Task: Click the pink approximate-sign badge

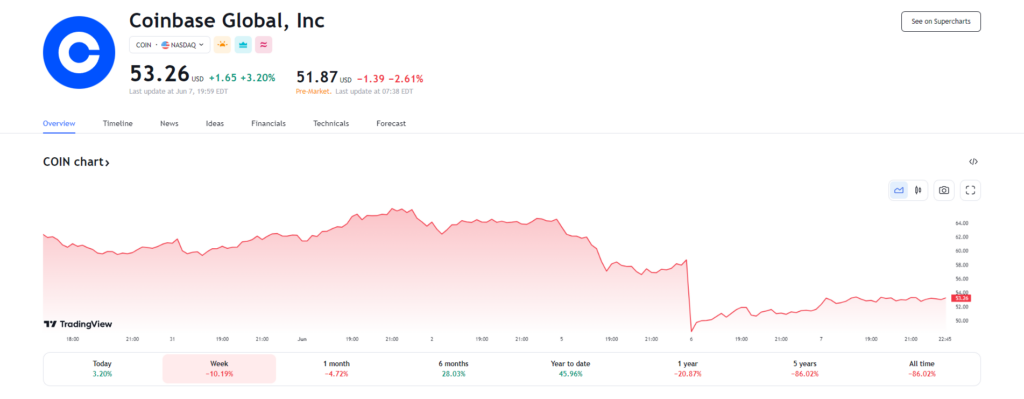Action: [x=264, y=45]
